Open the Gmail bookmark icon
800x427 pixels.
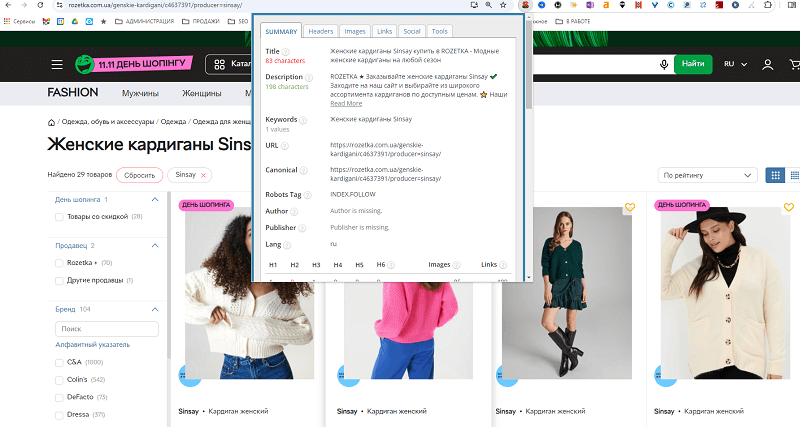click(46, 21)
